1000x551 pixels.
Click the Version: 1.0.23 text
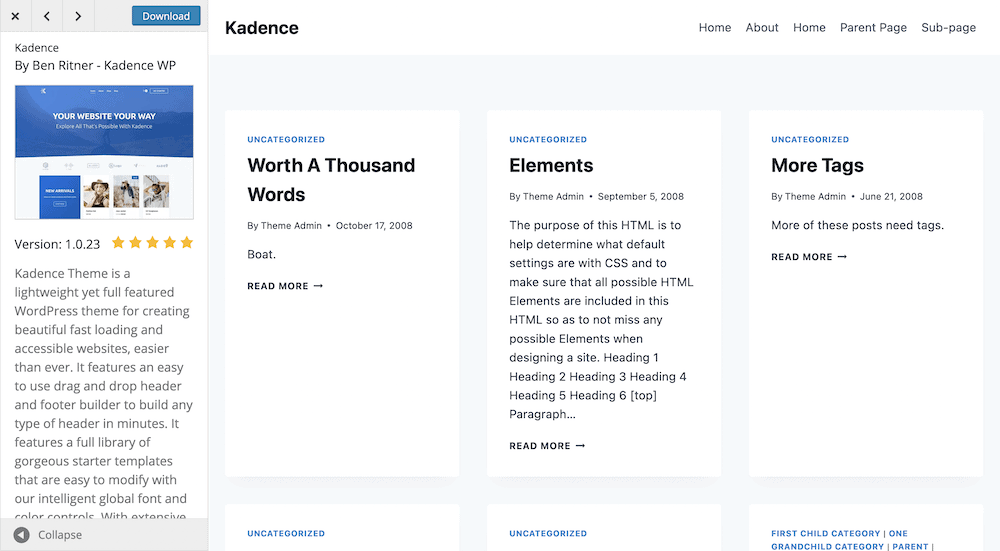[x=57, y=244]
